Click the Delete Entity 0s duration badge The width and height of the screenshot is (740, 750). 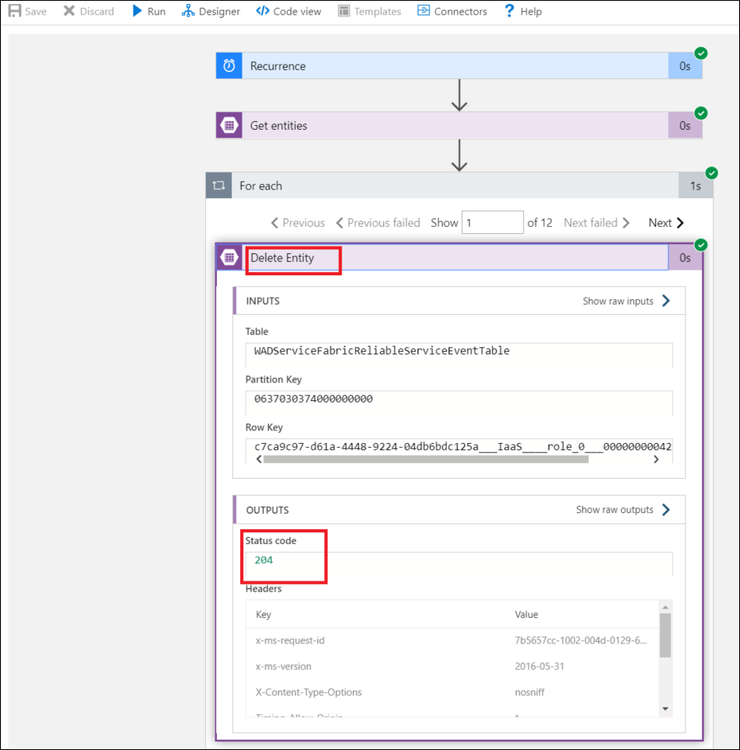[685, 257]
